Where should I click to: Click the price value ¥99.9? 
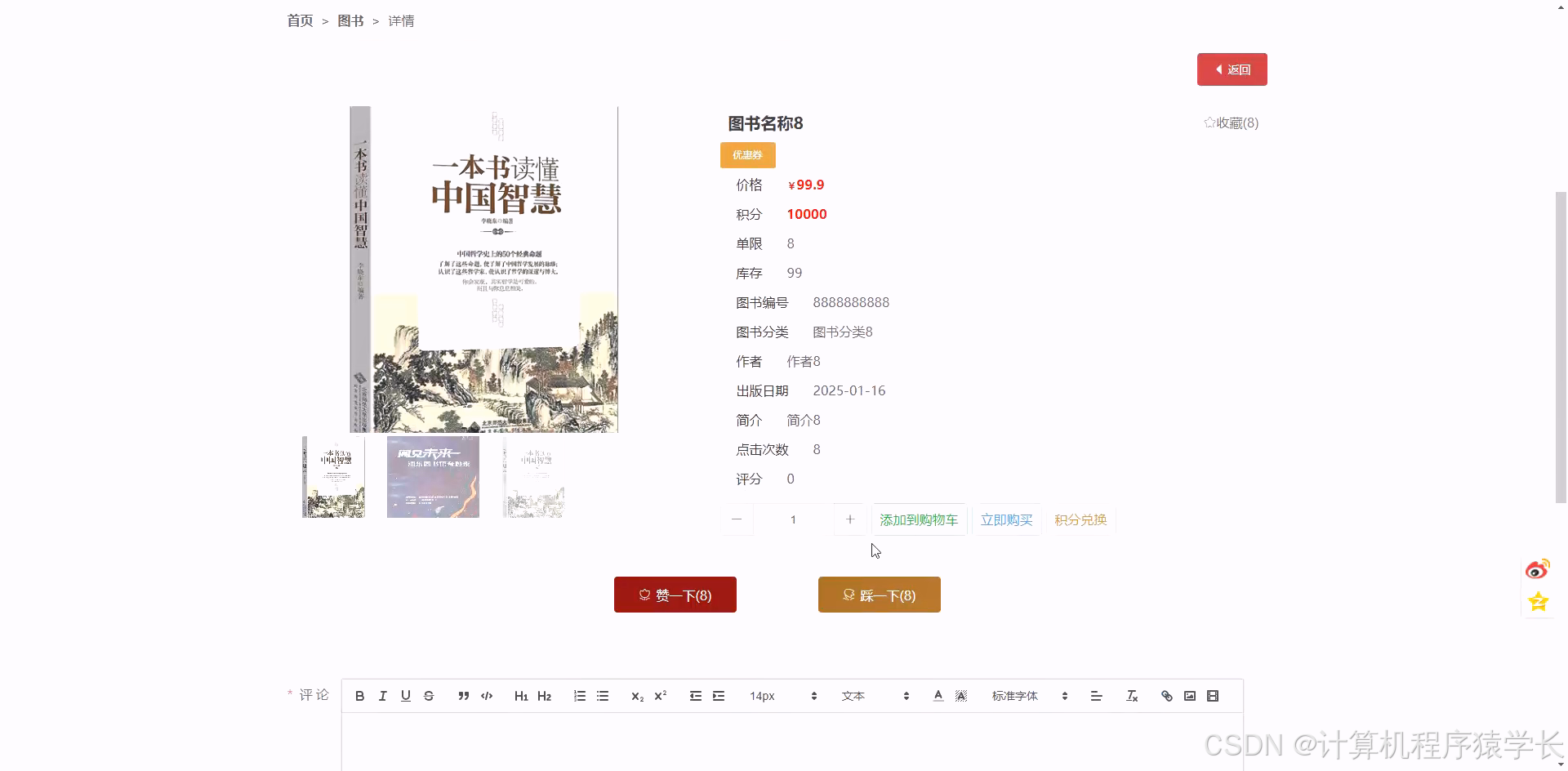point(806,185)
